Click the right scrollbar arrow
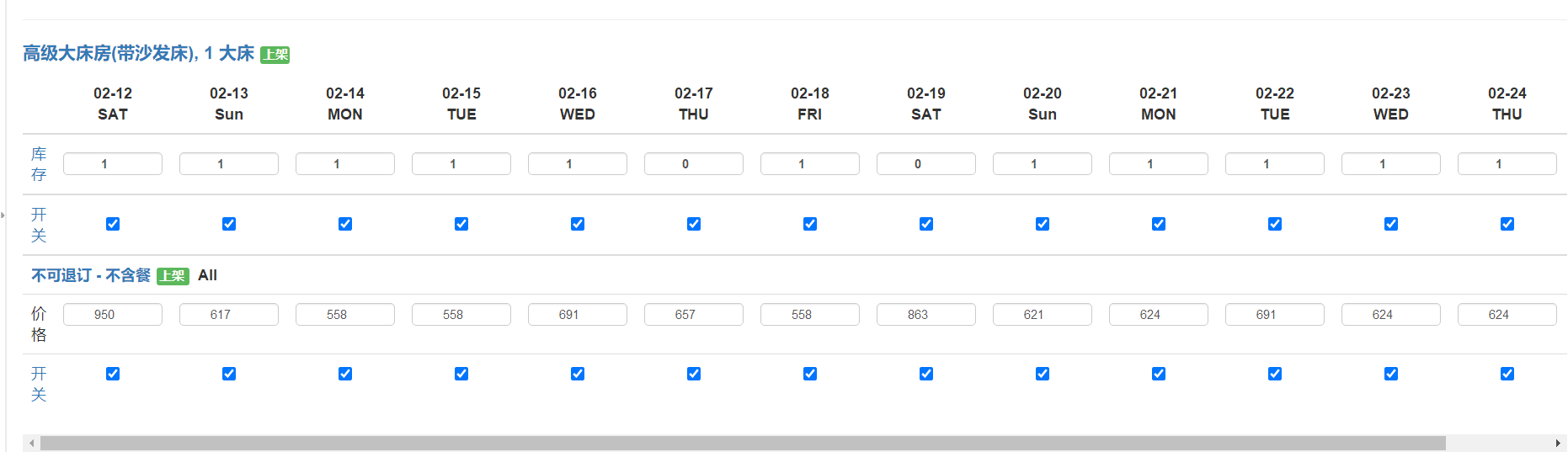The height and width of the screenshot is (452, 1568). click(x=1557, y=443)
